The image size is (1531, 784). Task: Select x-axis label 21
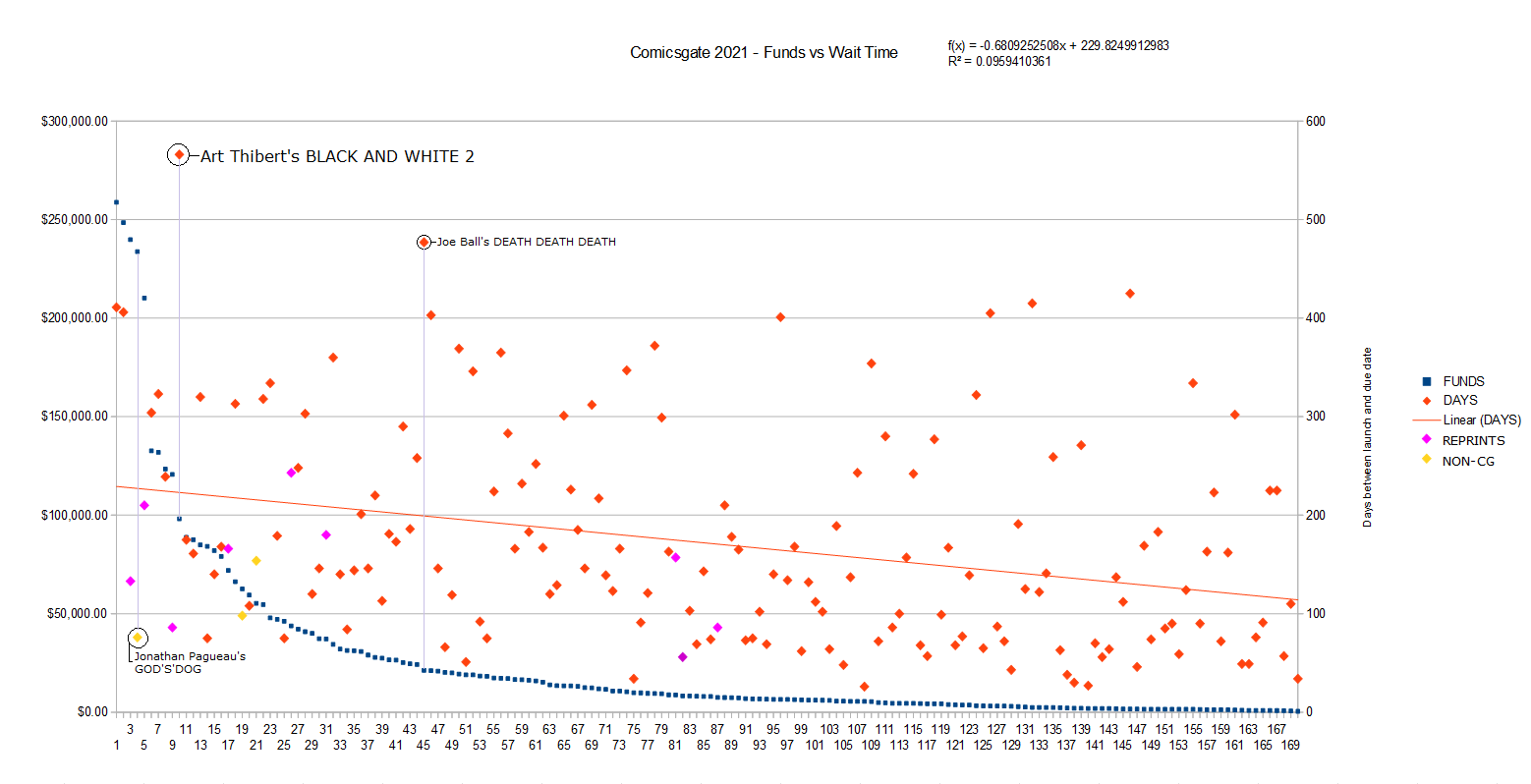coord(256,745)
